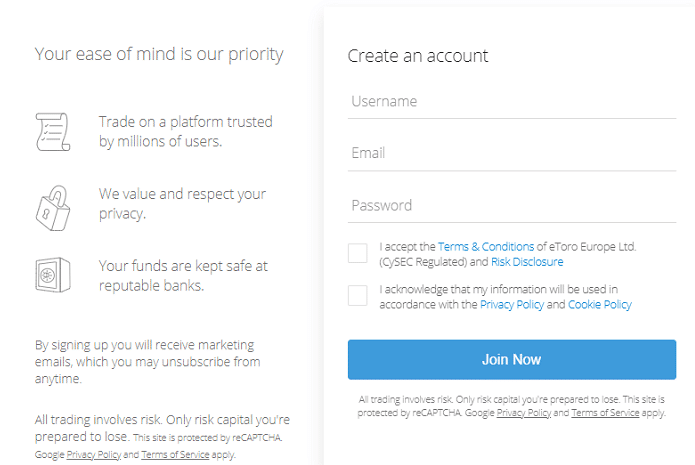
Task: Click the 'Trade on a platform trusted' text
Action: click(186, 121)
